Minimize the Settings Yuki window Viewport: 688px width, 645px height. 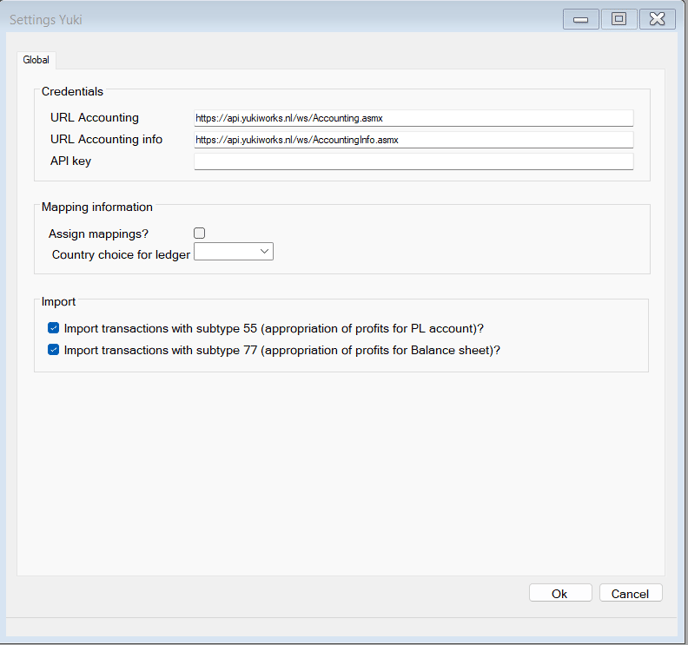pyautogui.click(x=580, y=19)
